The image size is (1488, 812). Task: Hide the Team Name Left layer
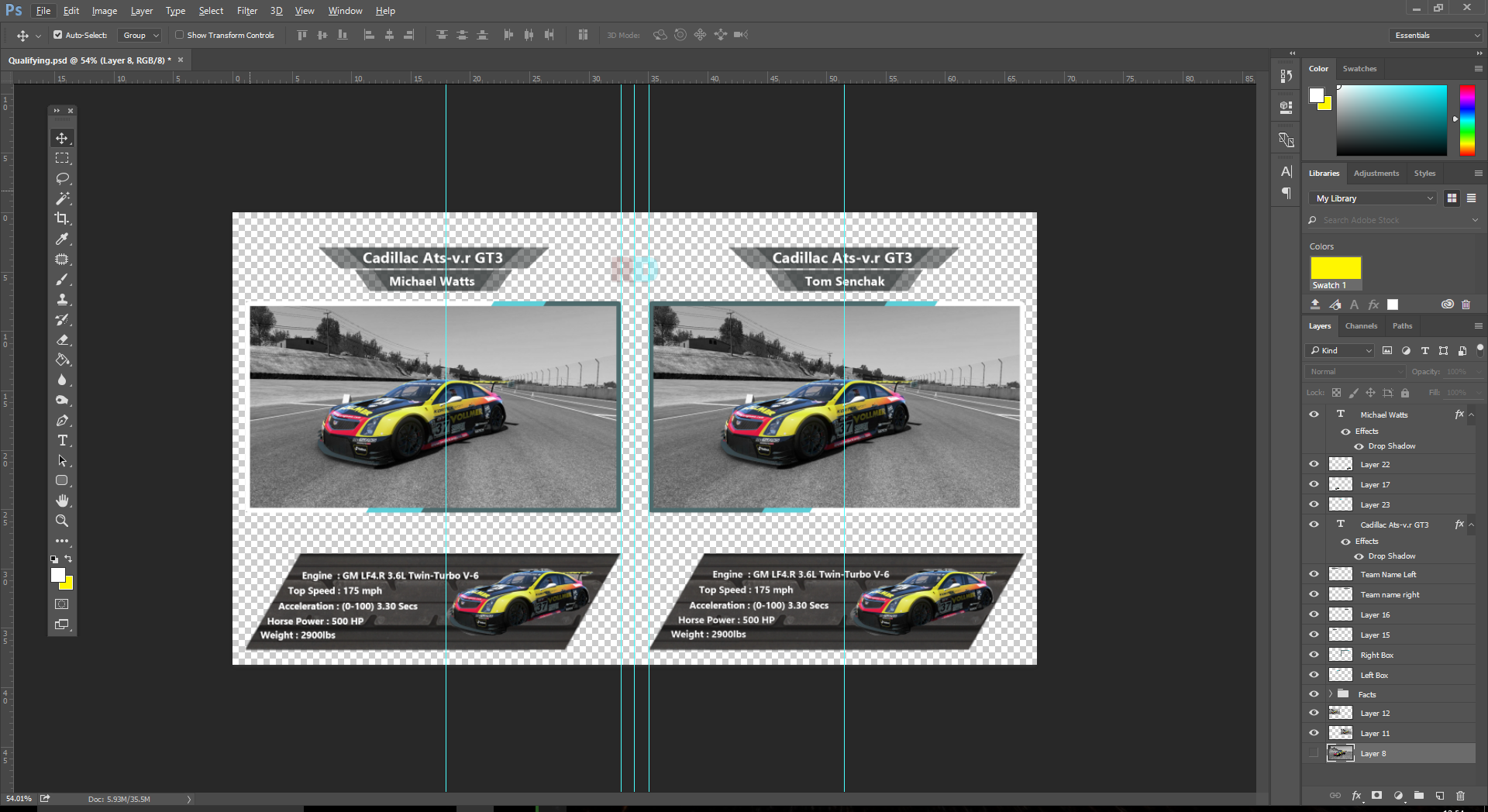(1314, 574)
